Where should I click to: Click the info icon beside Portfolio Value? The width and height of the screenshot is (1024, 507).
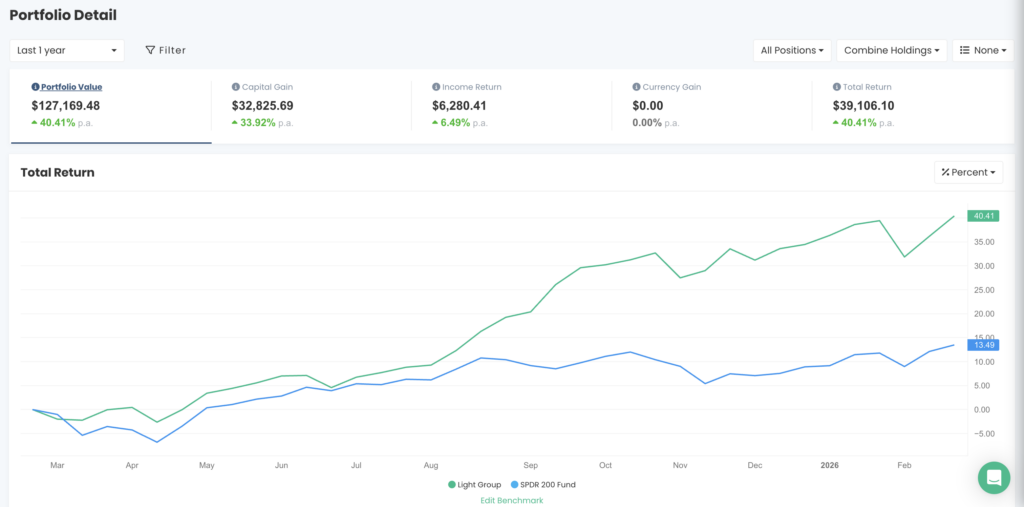tap(36, 87)
